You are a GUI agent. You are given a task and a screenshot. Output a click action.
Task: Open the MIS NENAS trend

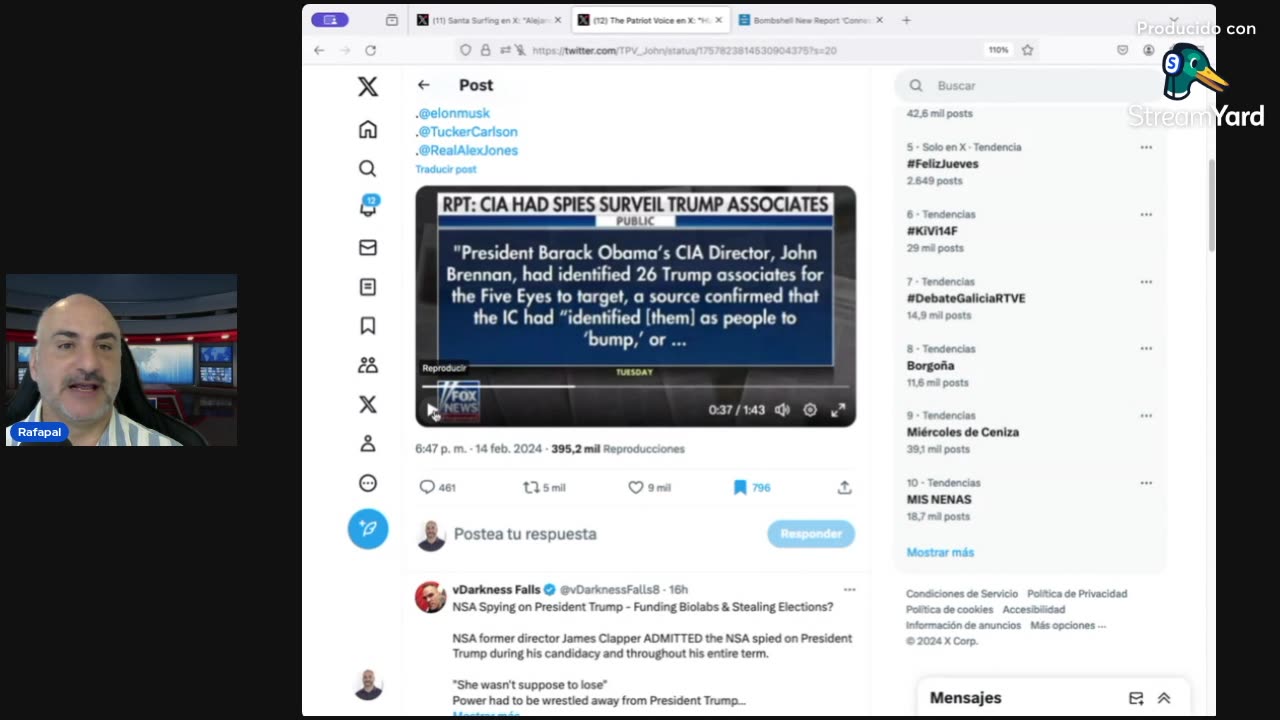pos(939,499)
